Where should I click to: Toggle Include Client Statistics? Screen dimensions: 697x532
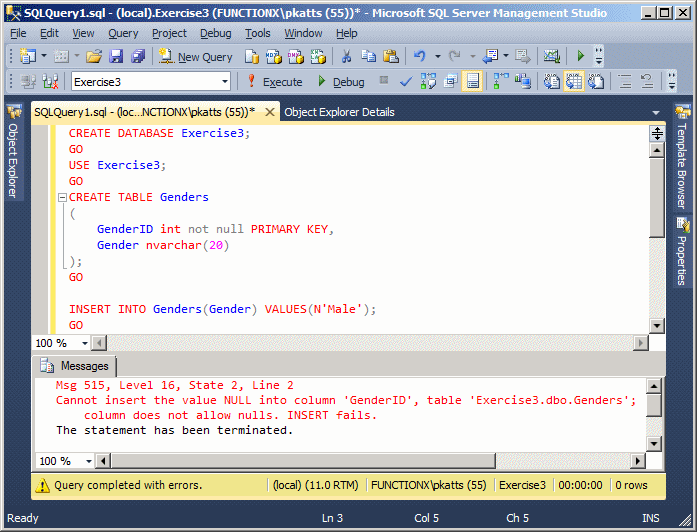523,82
